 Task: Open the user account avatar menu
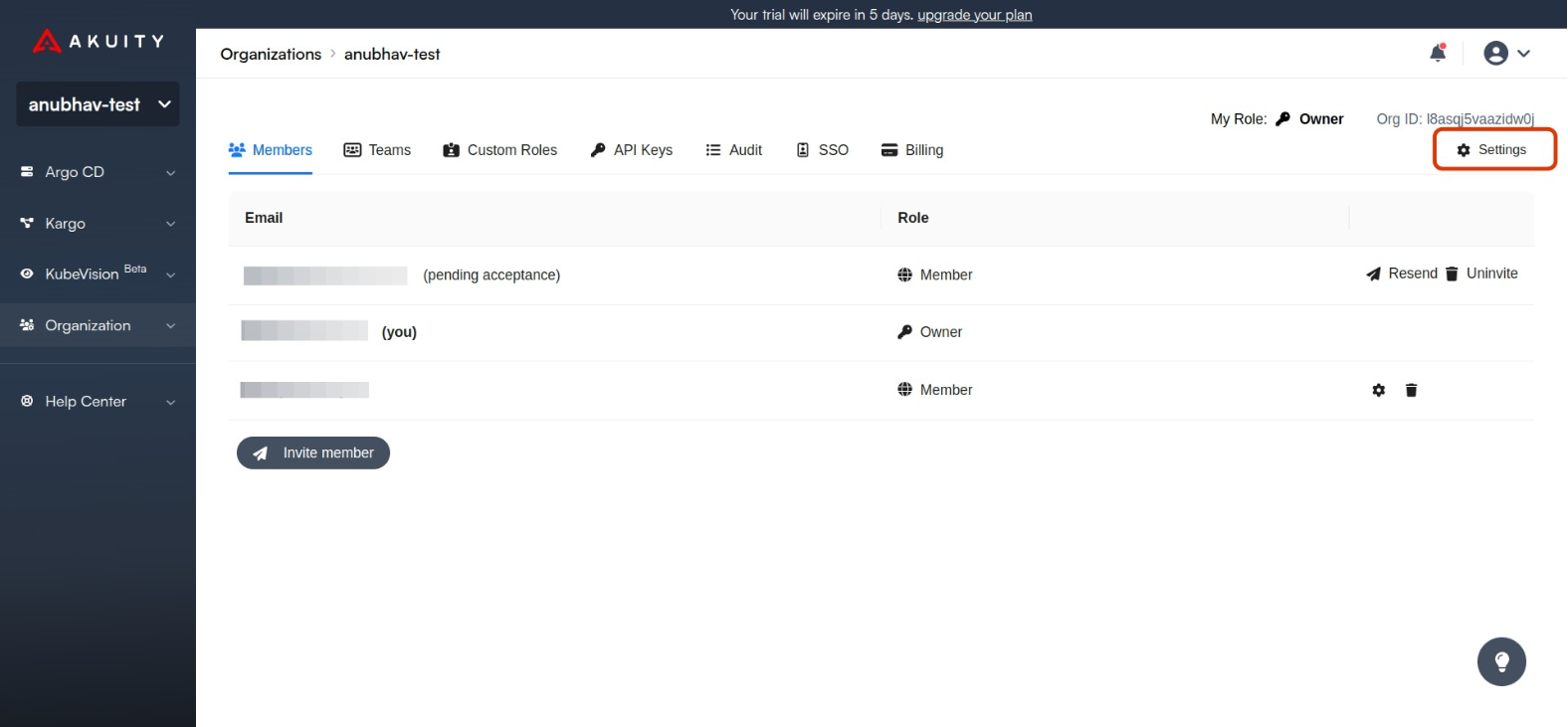click(x=1506, y=53)
